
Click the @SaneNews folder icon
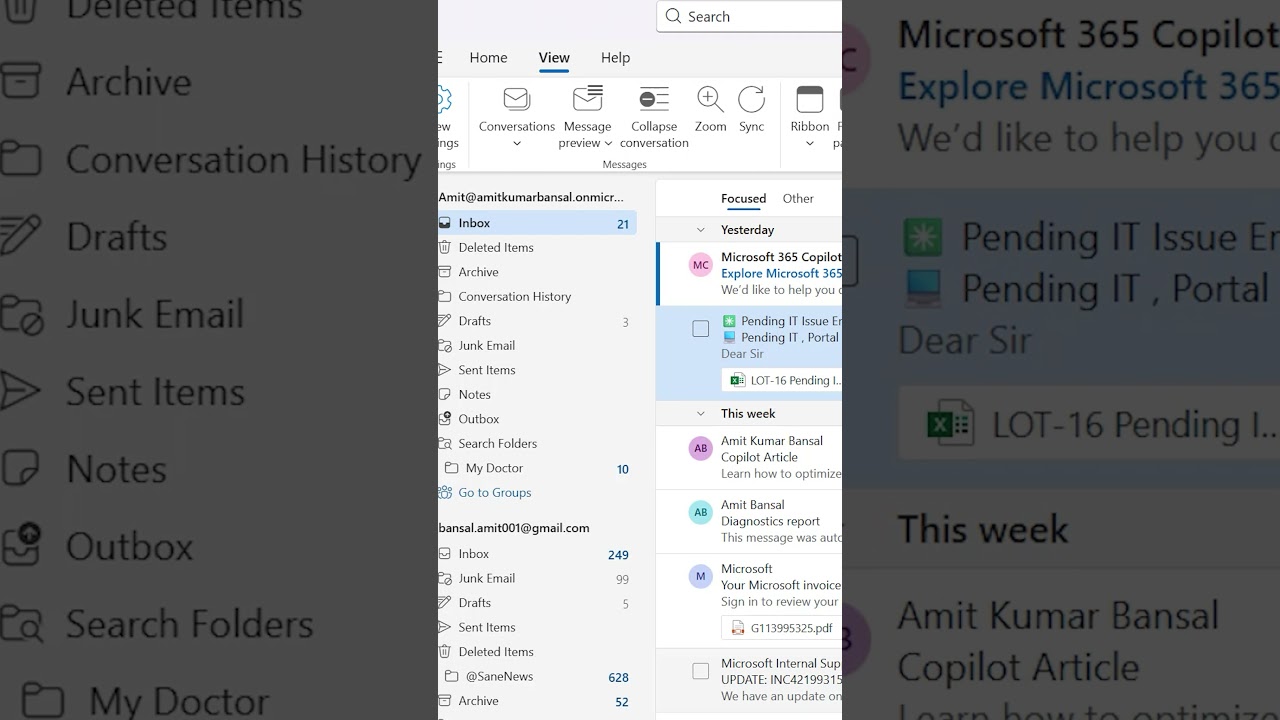point(451,676)
